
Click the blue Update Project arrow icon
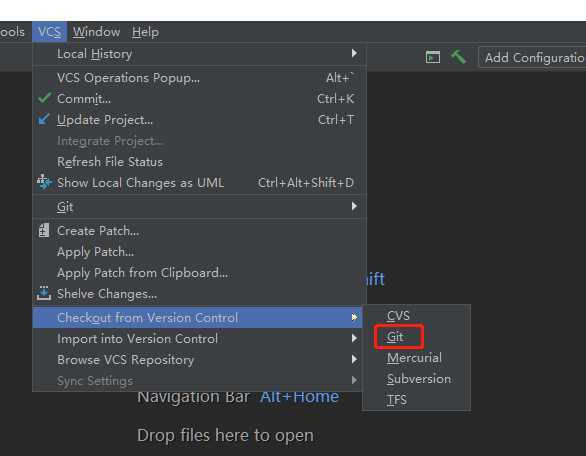(x=44, y=120)
